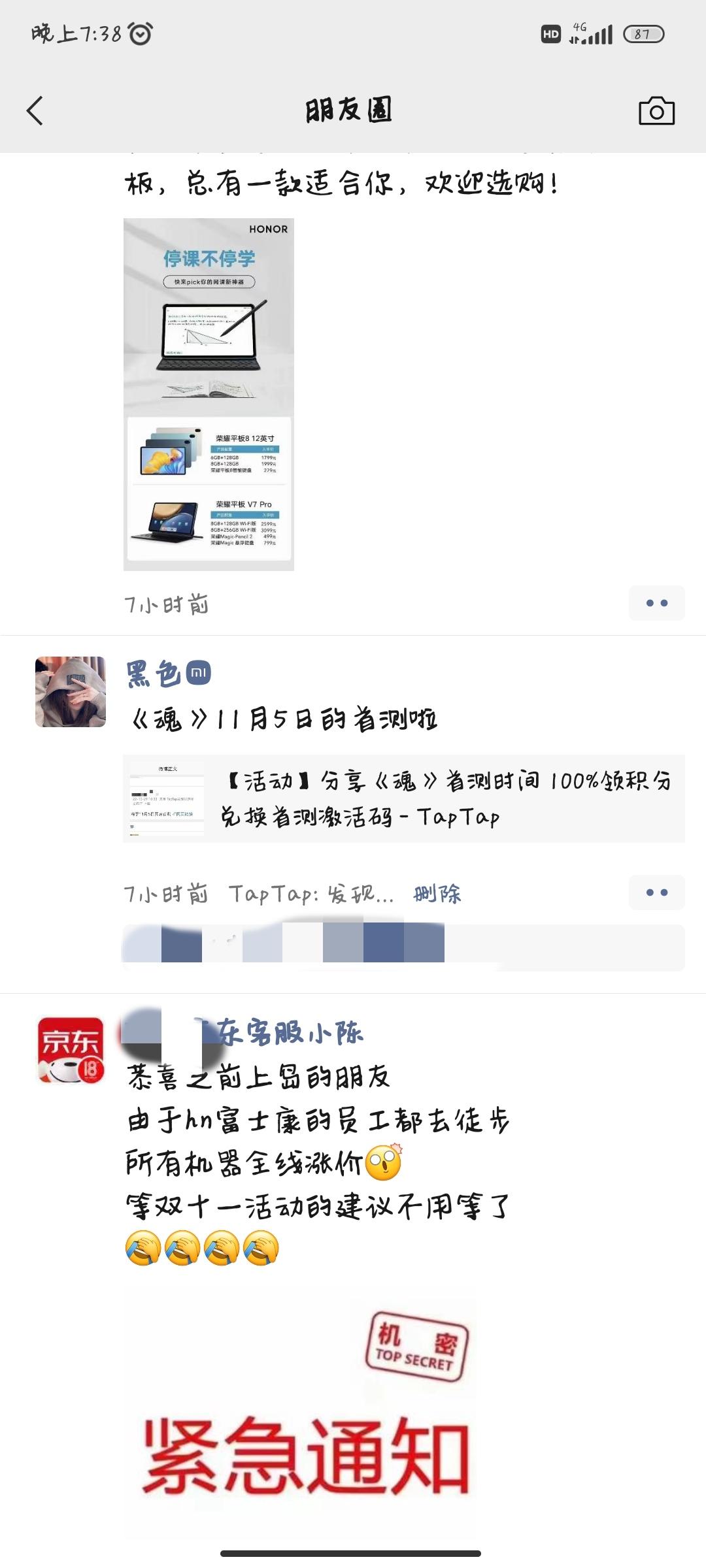Tap the TapTap link preview thumbnail

click(x=167, y=798)
